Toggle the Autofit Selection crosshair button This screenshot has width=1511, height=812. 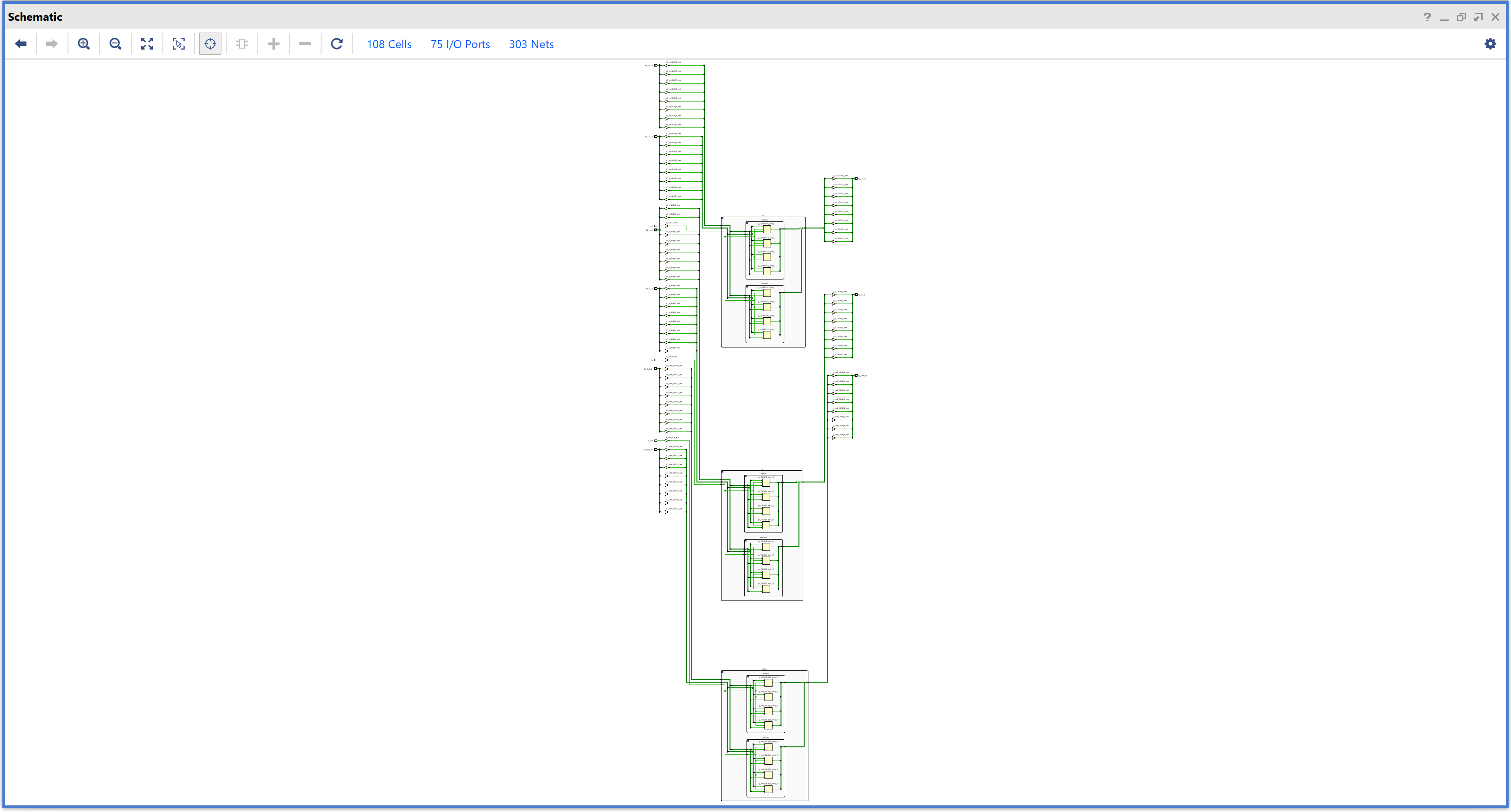[210, 44]
